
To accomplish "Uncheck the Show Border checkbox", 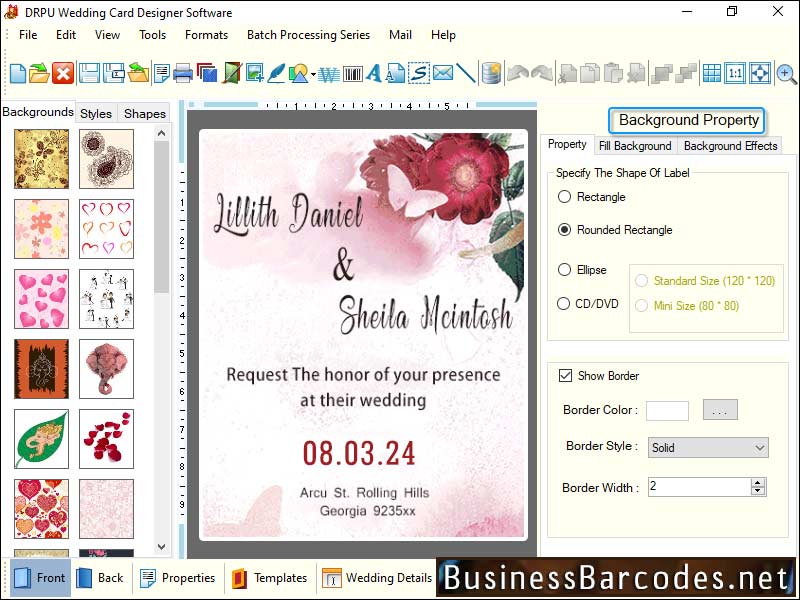I will pyautogui.click(x=567, y=375).
